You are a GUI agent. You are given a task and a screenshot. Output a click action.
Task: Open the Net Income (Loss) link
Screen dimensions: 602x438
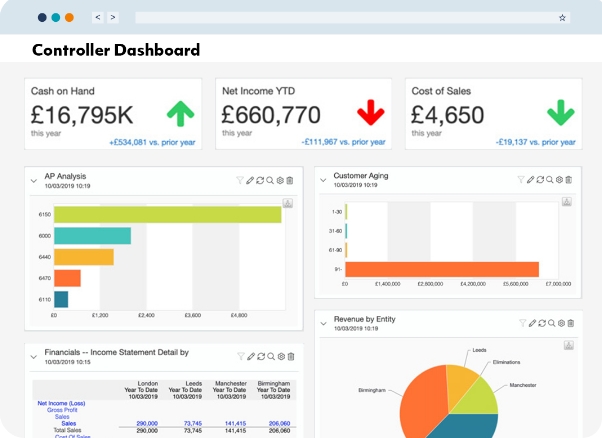61,404
